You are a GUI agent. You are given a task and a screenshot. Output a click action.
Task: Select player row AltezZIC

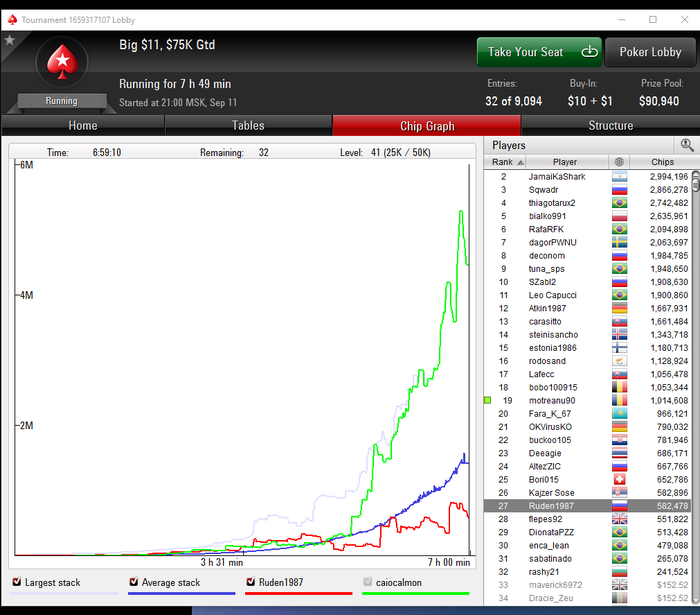[x=588, y=466]
